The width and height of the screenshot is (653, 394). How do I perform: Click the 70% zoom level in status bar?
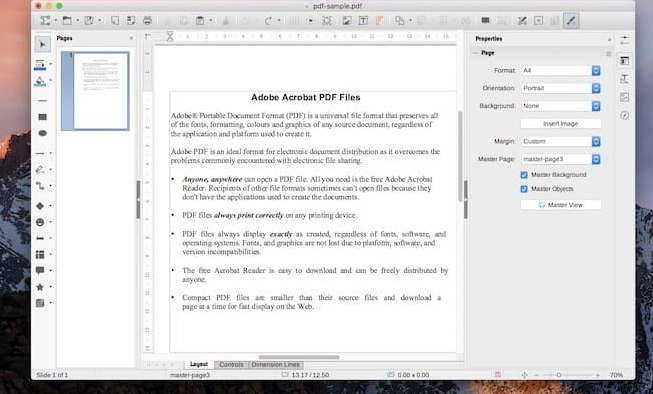click(616, 375)
